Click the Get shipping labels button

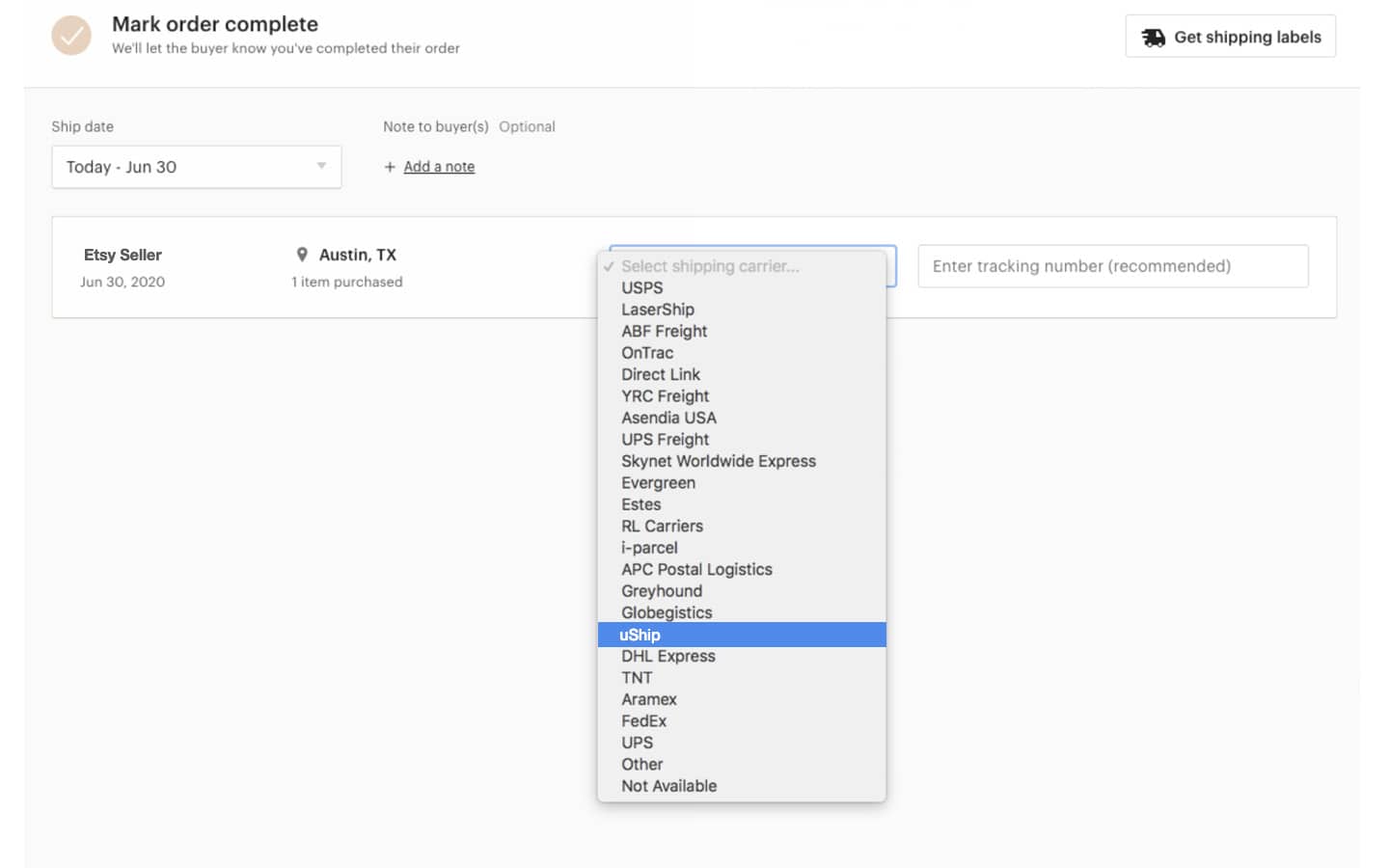pyautogui.click(x=1231, y=37)
